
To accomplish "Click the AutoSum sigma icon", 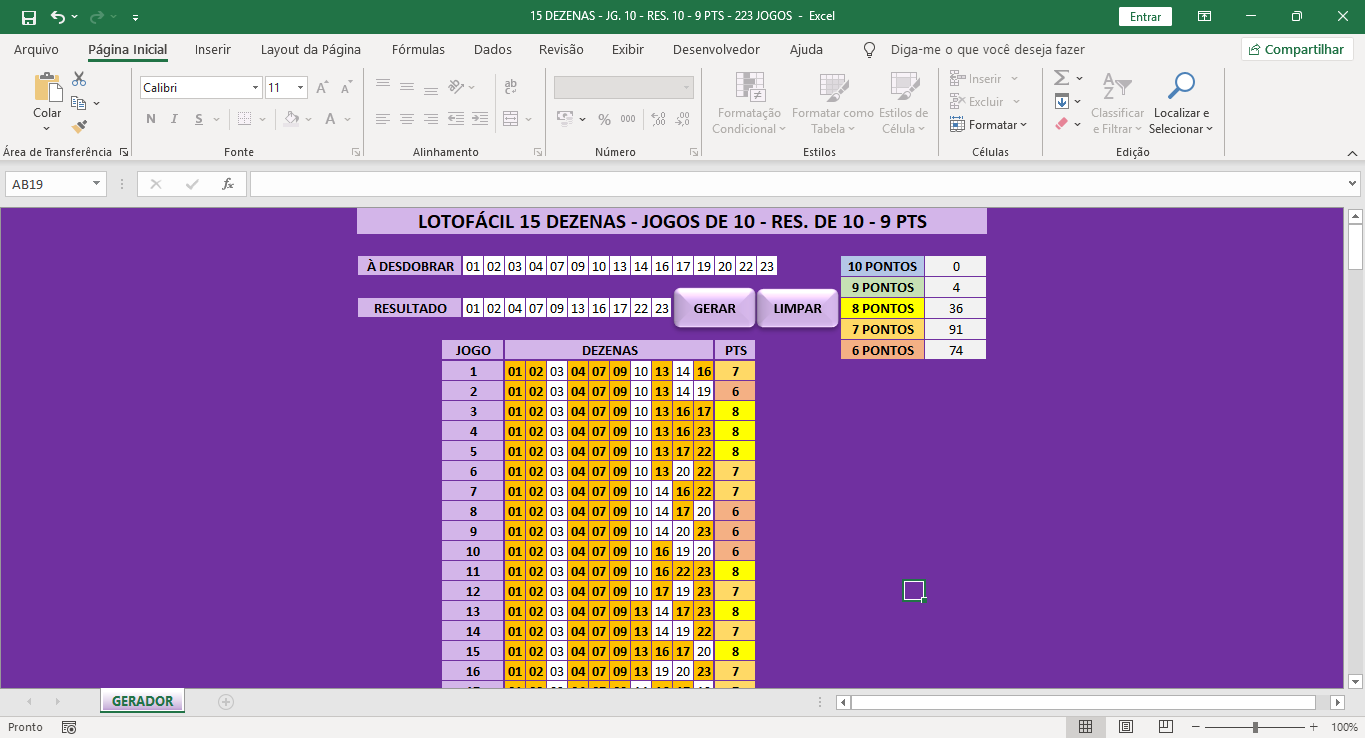I will (x=1062, y=78).
